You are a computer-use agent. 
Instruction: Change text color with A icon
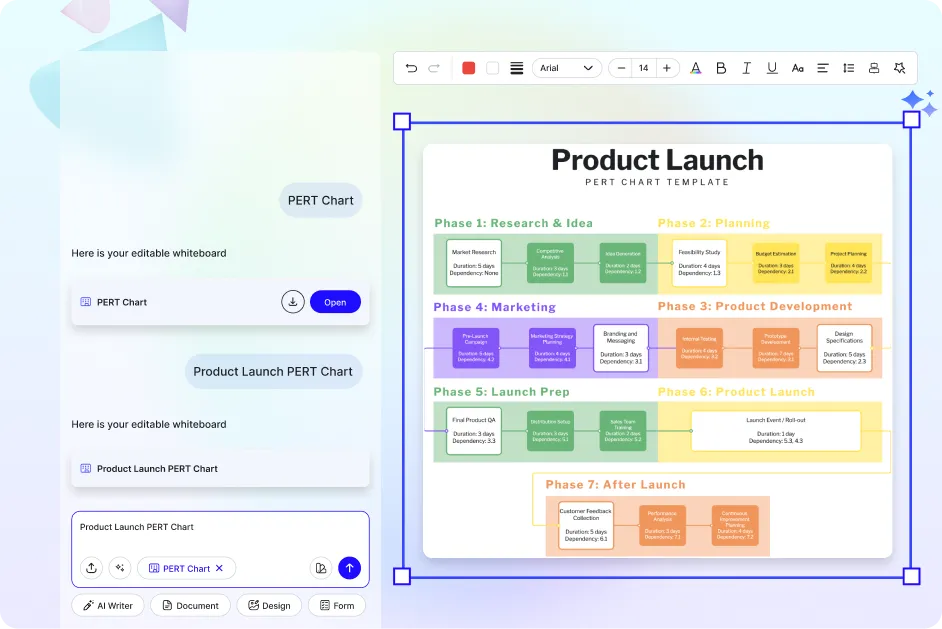(696, 68)
